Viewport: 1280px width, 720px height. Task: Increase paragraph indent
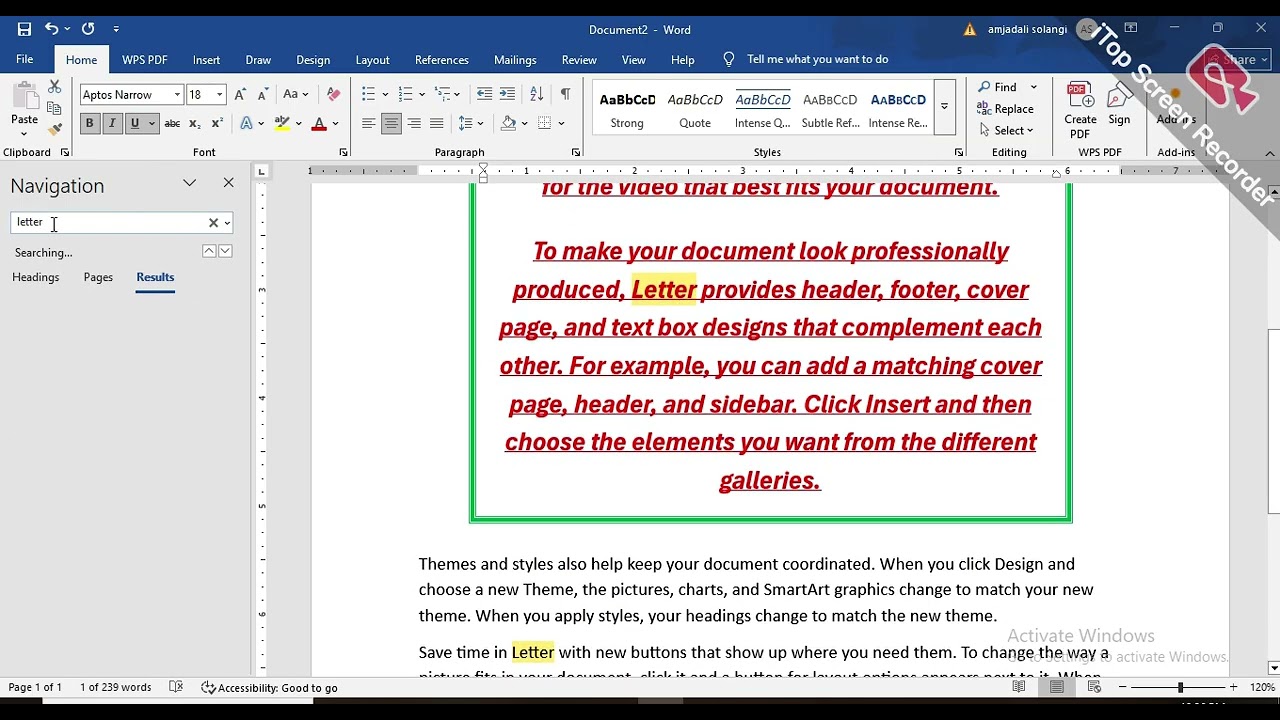coord(508,94)
